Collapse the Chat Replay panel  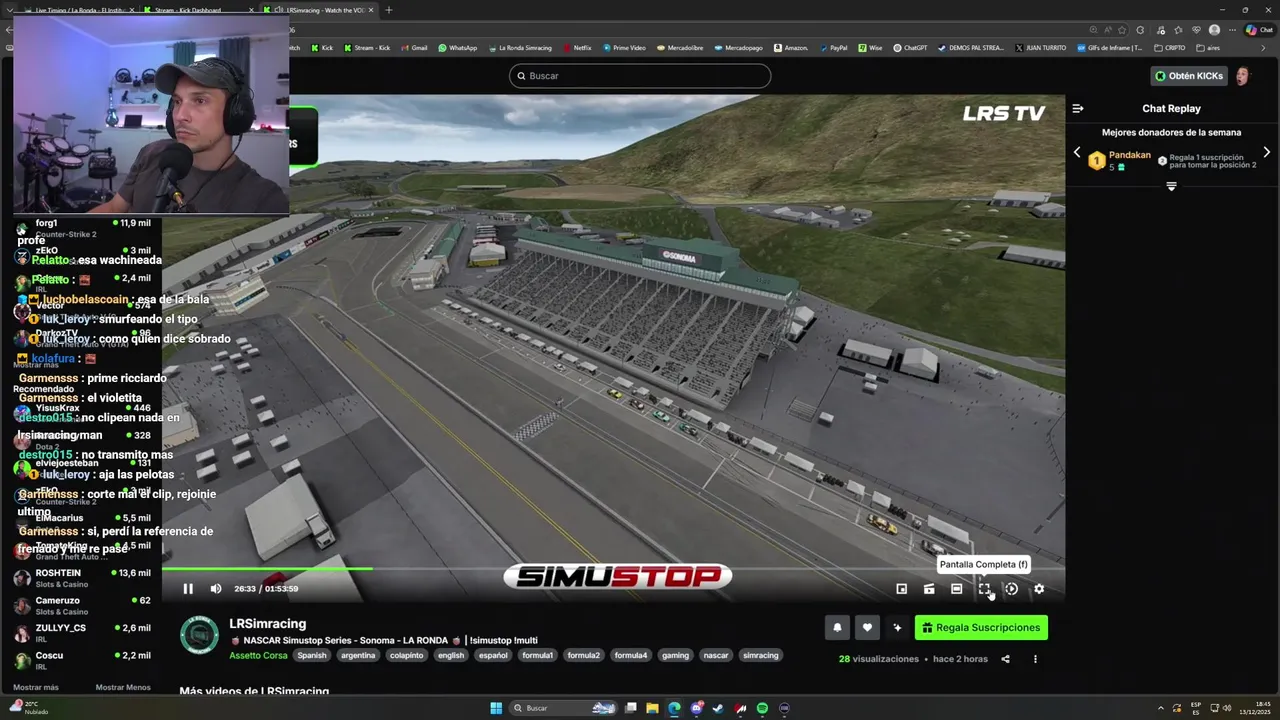(x=1078, y=108)
